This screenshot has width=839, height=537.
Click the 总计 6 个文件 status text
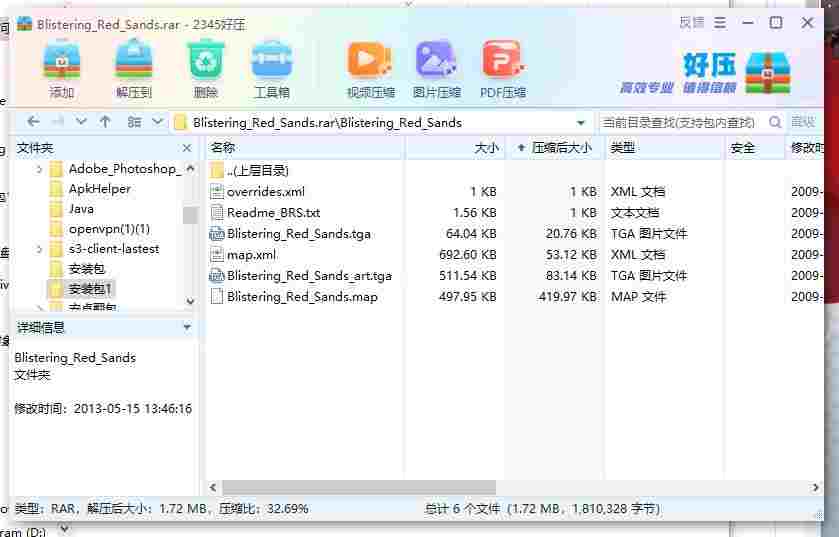(463, 509)
